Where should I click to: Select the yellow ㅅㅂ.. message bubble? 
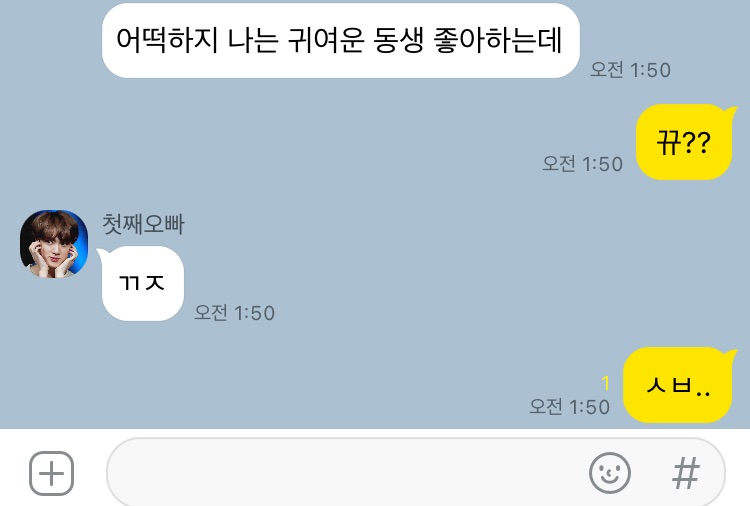click(x=677, y=385)
